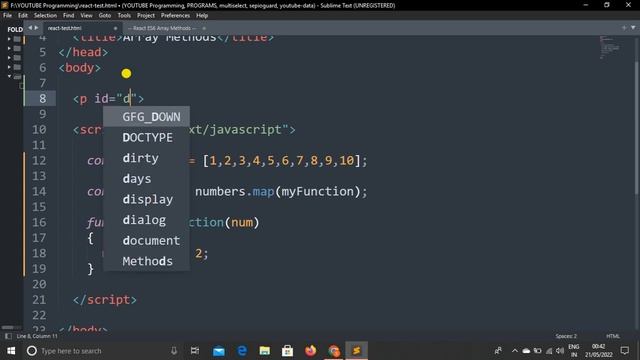Open the Edit menu
The width and height of the screenshot is (640, 360).
pos(23,16)
